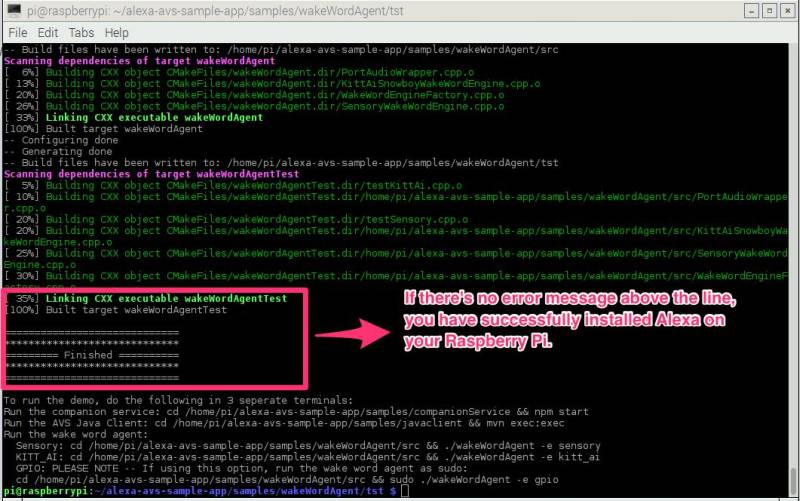Minimize the terminal window
The width and height of the screenshot is (800, 501).
pos(751,11)
